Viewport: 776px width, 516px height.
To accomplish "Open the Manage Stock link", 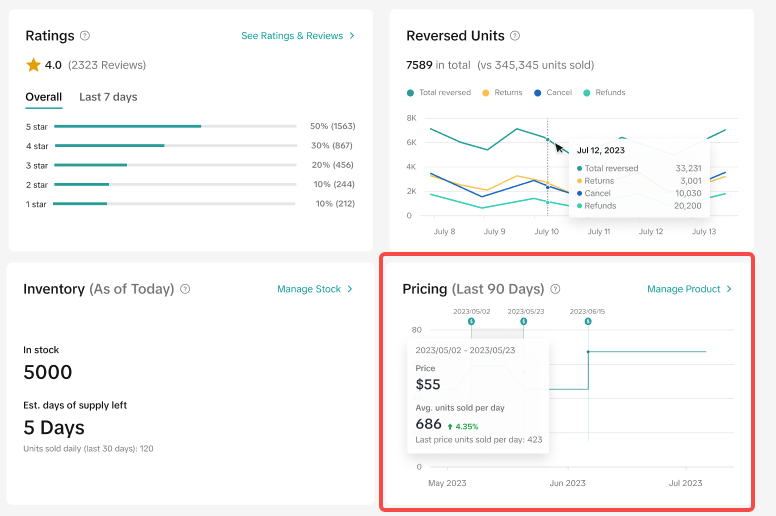I will 315,289.
